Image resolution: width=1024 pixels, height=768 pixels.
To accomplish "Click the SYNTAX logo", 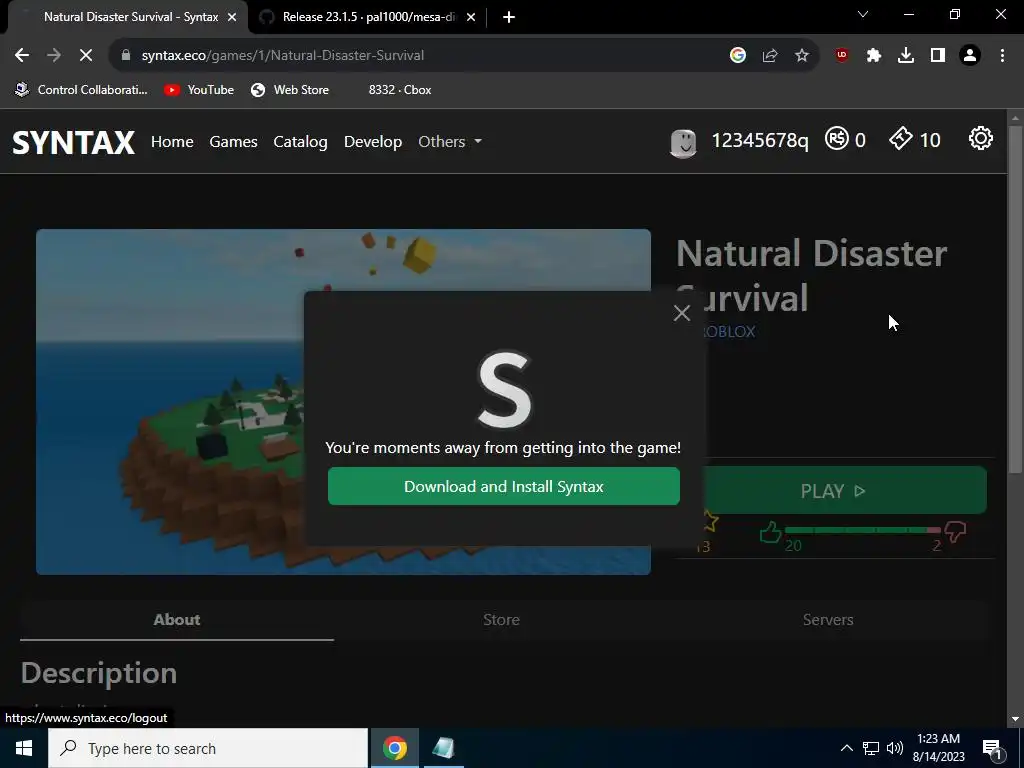I will point(73,142).
